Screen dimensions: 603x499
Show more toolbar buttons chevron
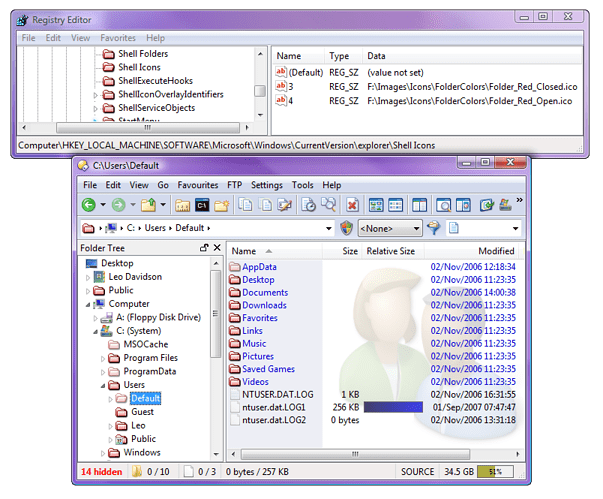click(520, 200)
